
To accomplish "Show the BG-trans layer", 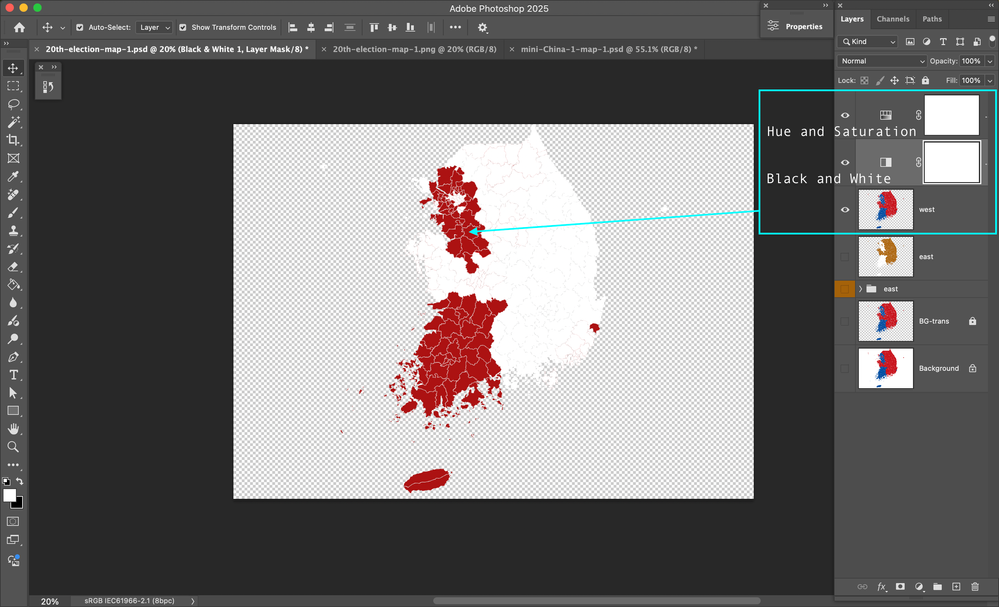I will coord(845,321).
